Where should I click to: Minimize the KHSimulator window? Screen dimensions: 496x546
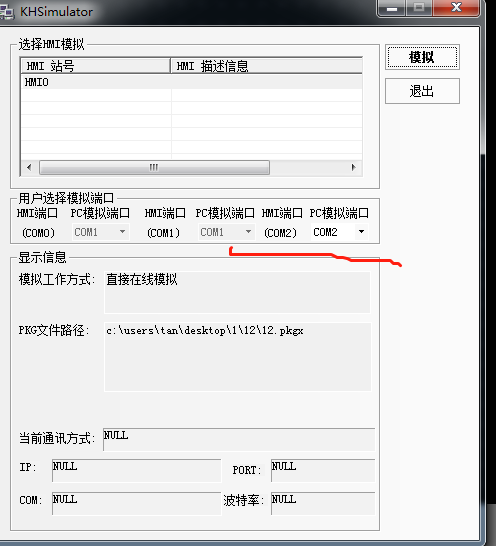[x=392, y=8]
